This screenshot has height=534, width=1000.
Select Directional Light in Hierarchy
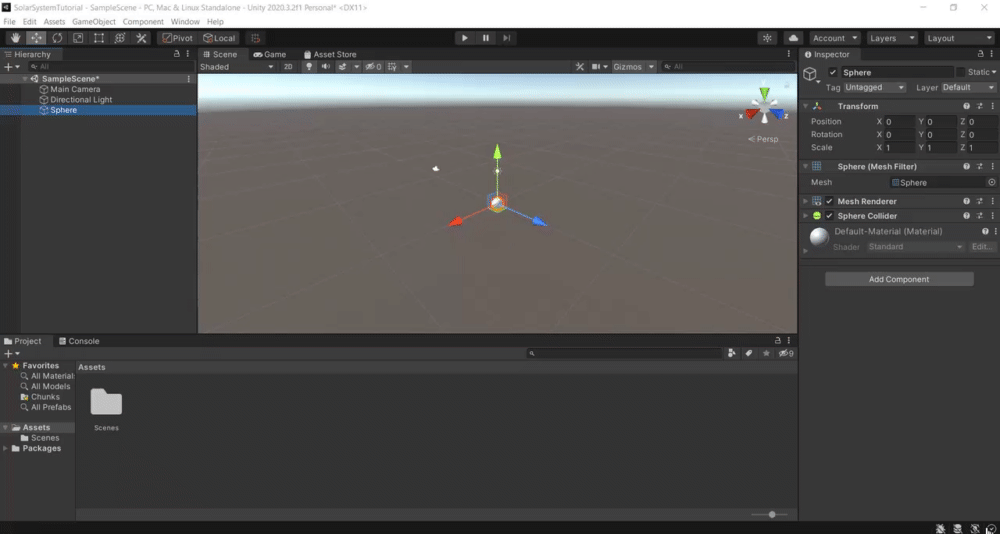(81, 100)
